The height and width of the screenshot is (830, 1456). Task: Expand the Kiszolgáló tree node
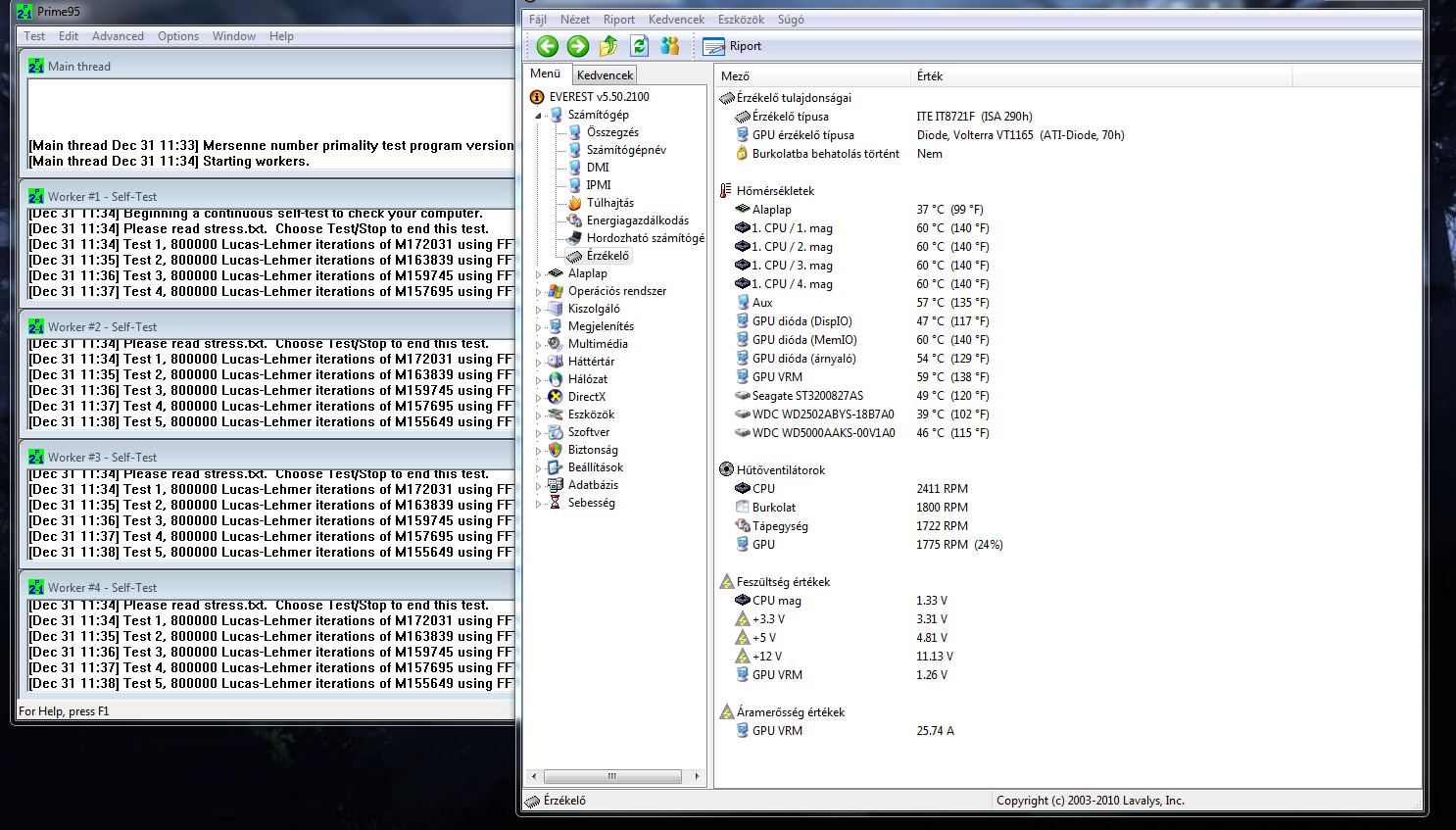pyautogui.click(x=538, y=310)
